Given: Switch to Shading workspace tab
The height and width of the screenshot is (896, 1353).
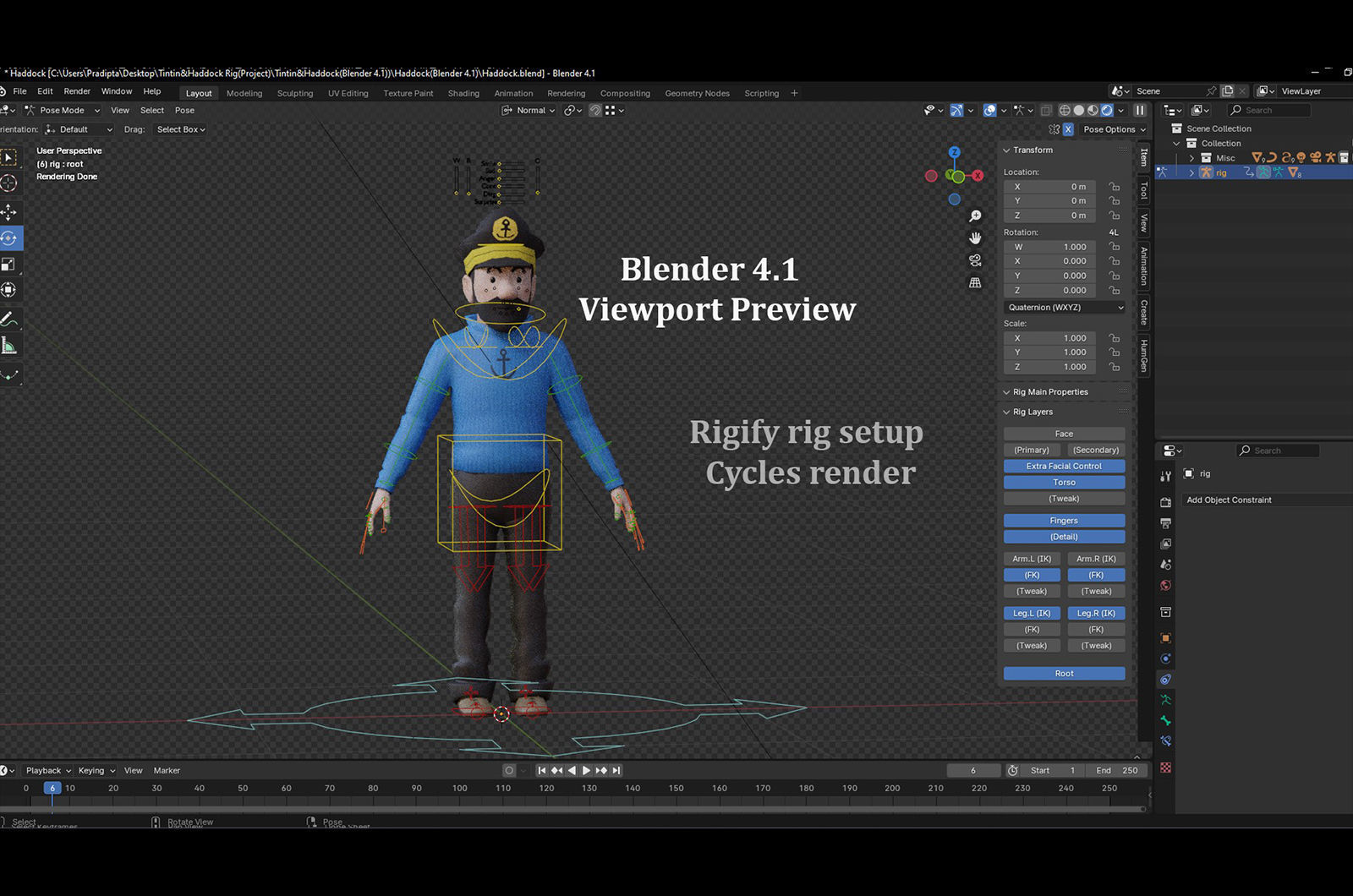Looking at the screenshot, I should click(463, 93).
